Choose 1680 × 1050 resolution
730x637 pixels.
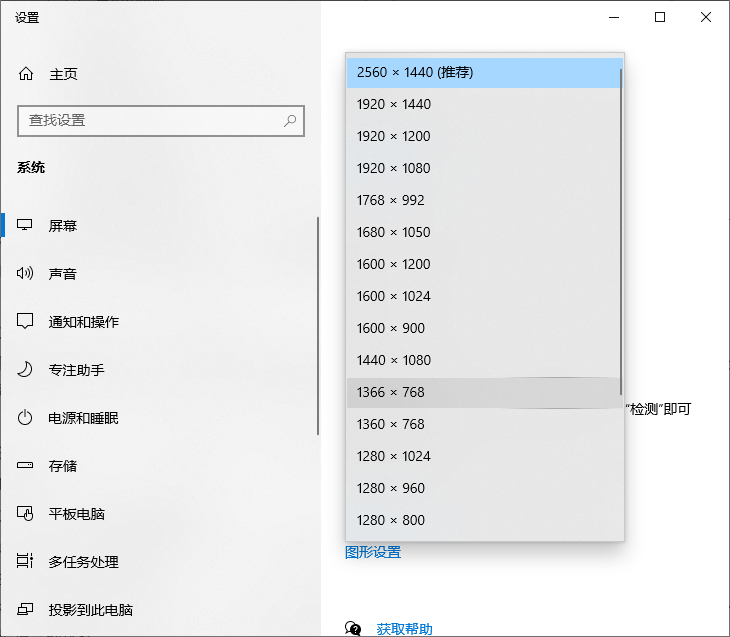(x=483, y=232)
